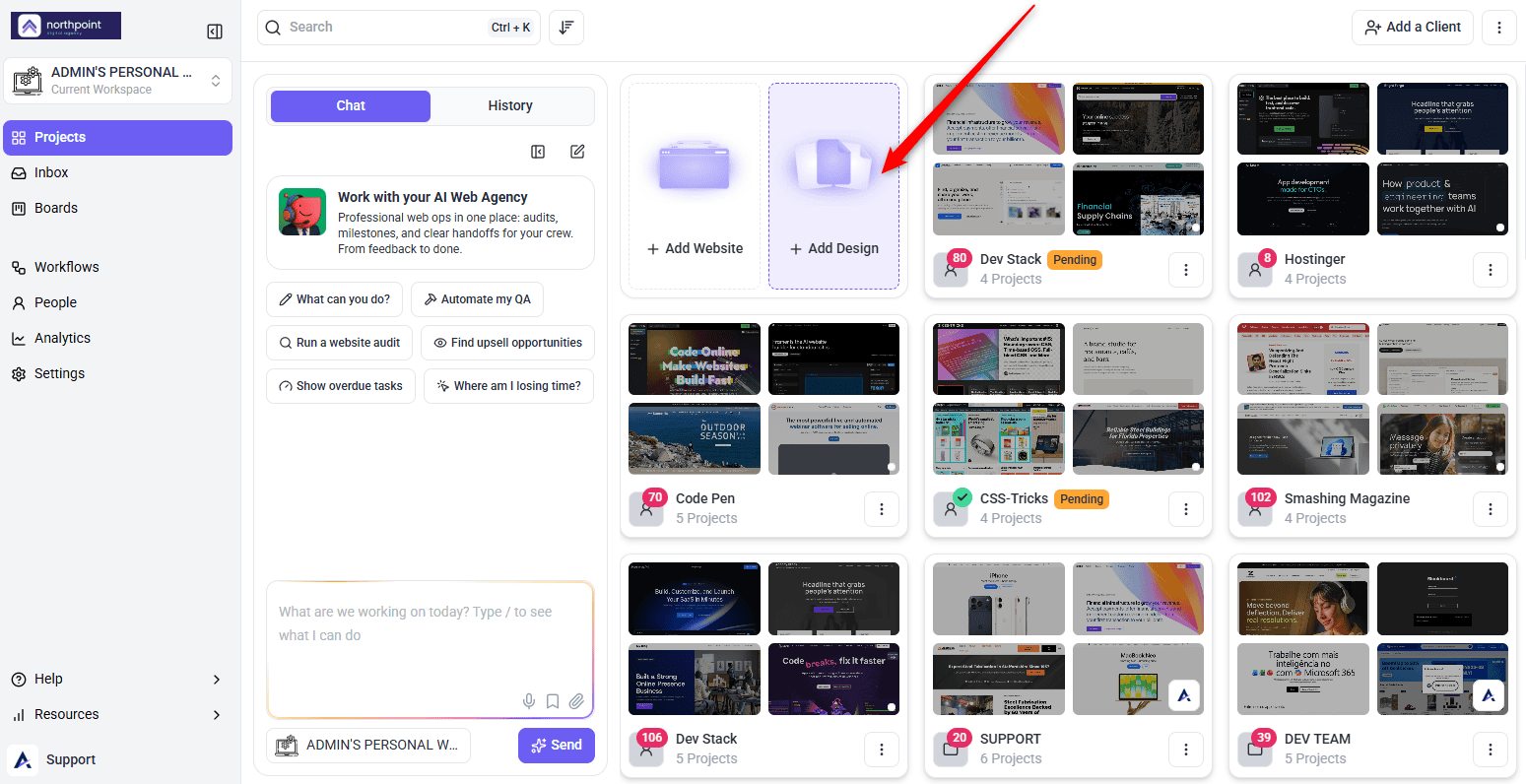Click the microphone icon in chat box
The height and width of the screenshot is (784, 1526).
point(529,701)
